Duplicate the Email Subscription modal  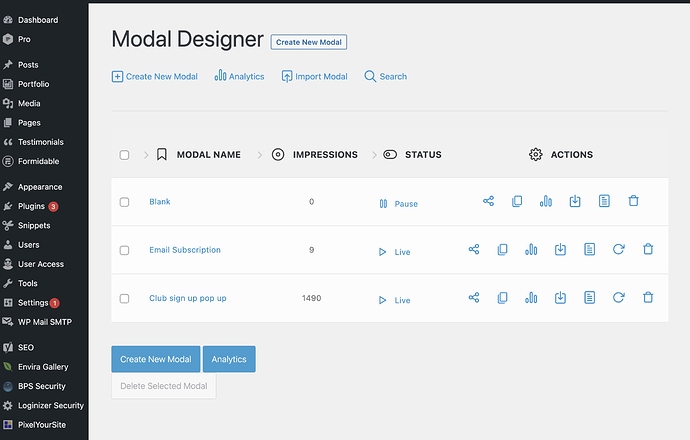pos(503,249)
